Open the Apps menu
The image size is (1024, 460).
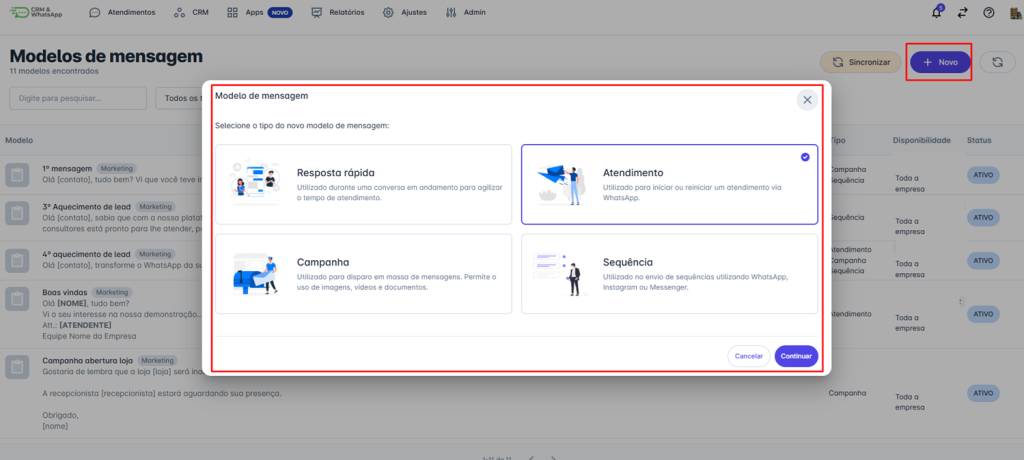[x=259, y=12]
